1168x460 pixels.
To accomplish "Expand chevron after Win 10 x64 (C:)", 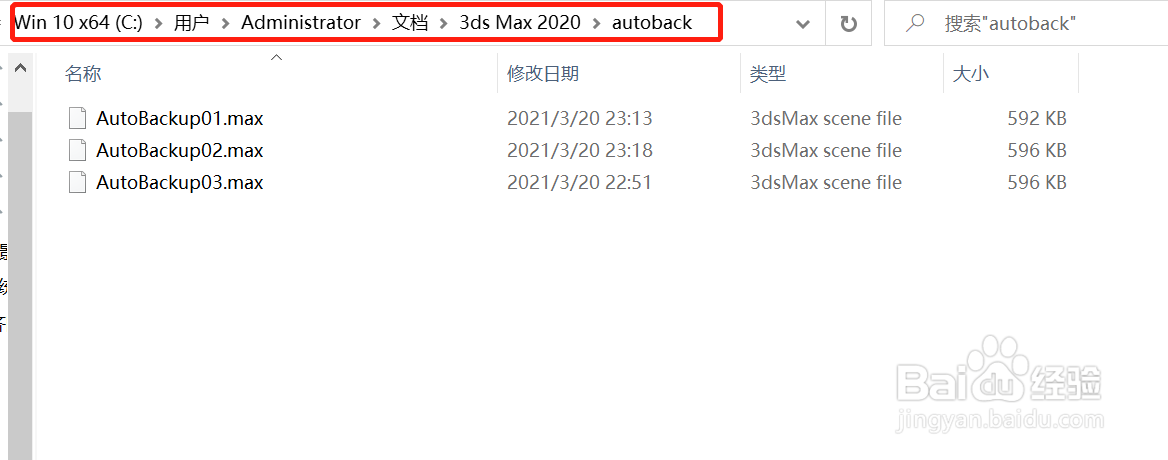I will [x=158, y=24].
